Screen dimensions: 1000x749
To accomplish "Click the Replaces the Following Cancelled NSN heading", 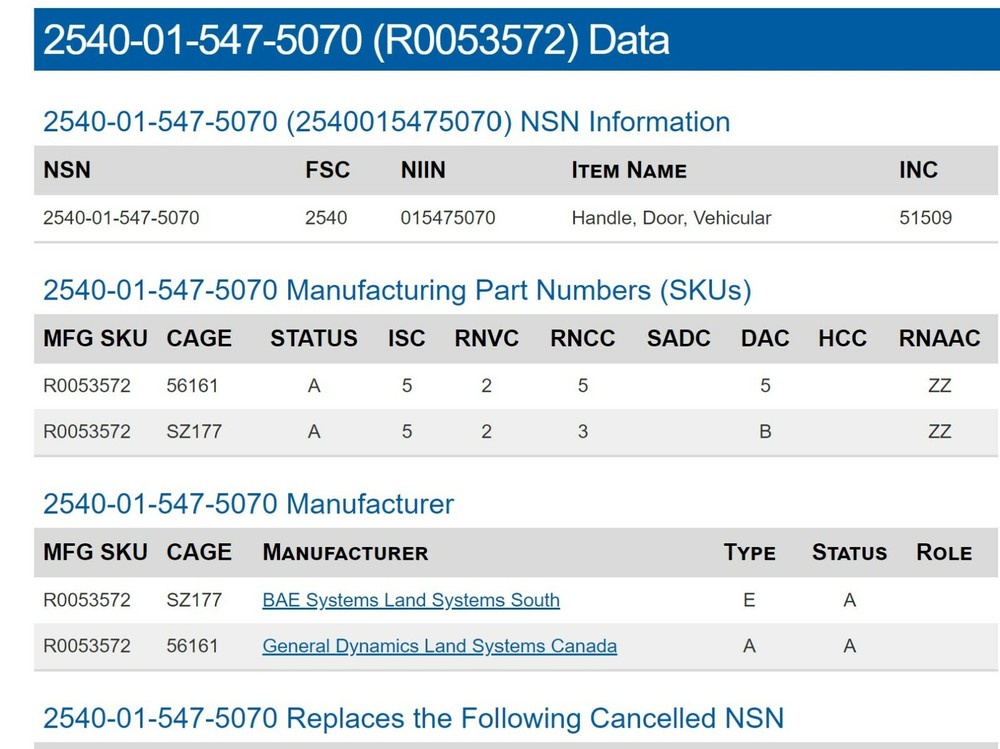I will (413, 718).
